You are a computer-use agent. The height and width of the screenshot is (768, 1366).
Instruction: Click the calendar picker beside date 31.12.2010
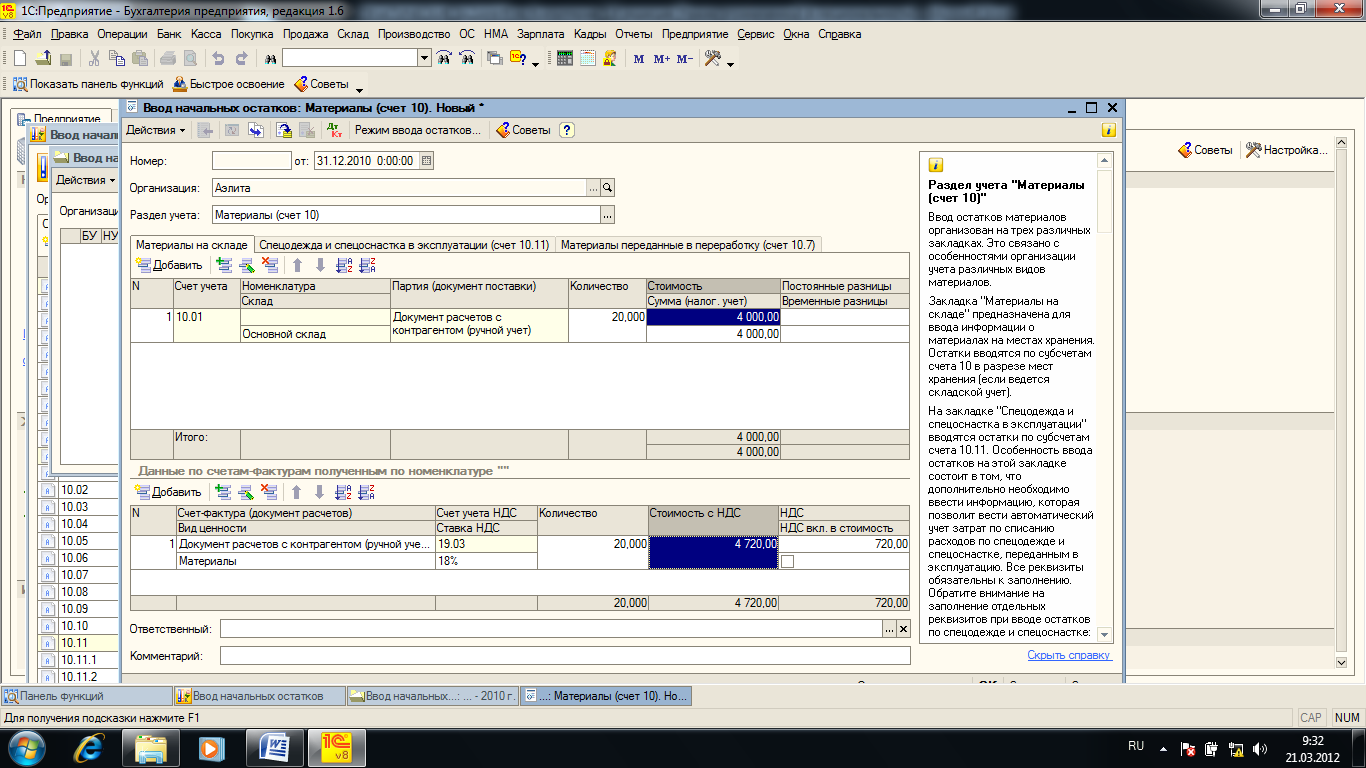[x=427, y=160]
